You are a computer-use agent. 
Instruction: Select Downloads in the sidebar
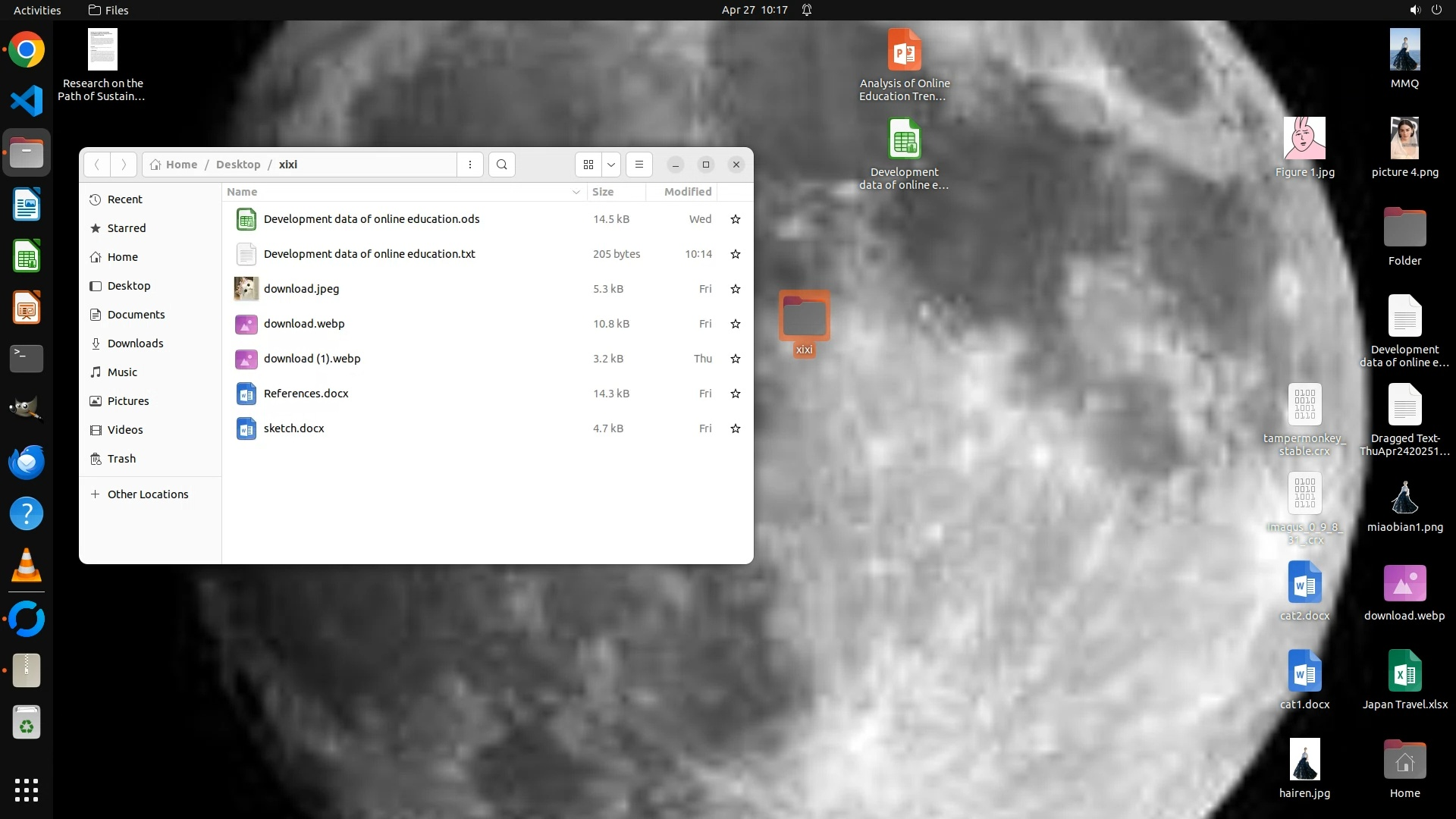[x=135, y=344]
